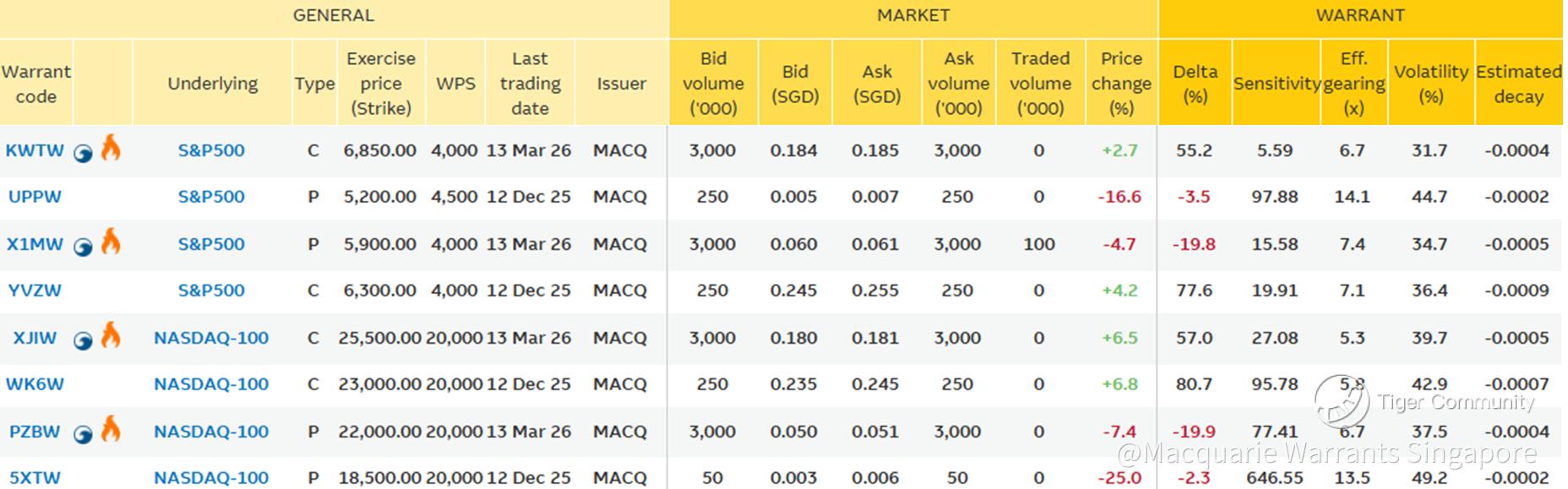Open the YVZW warrant code link

coord(35,291)
